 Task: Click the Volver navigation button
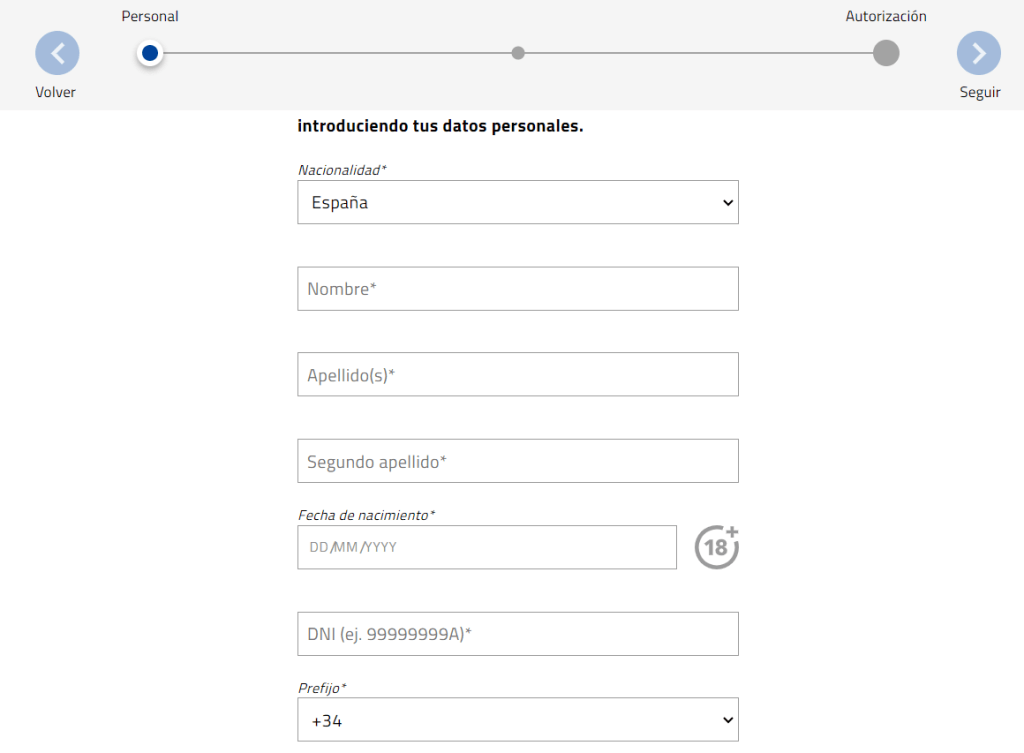pos(57,52)
